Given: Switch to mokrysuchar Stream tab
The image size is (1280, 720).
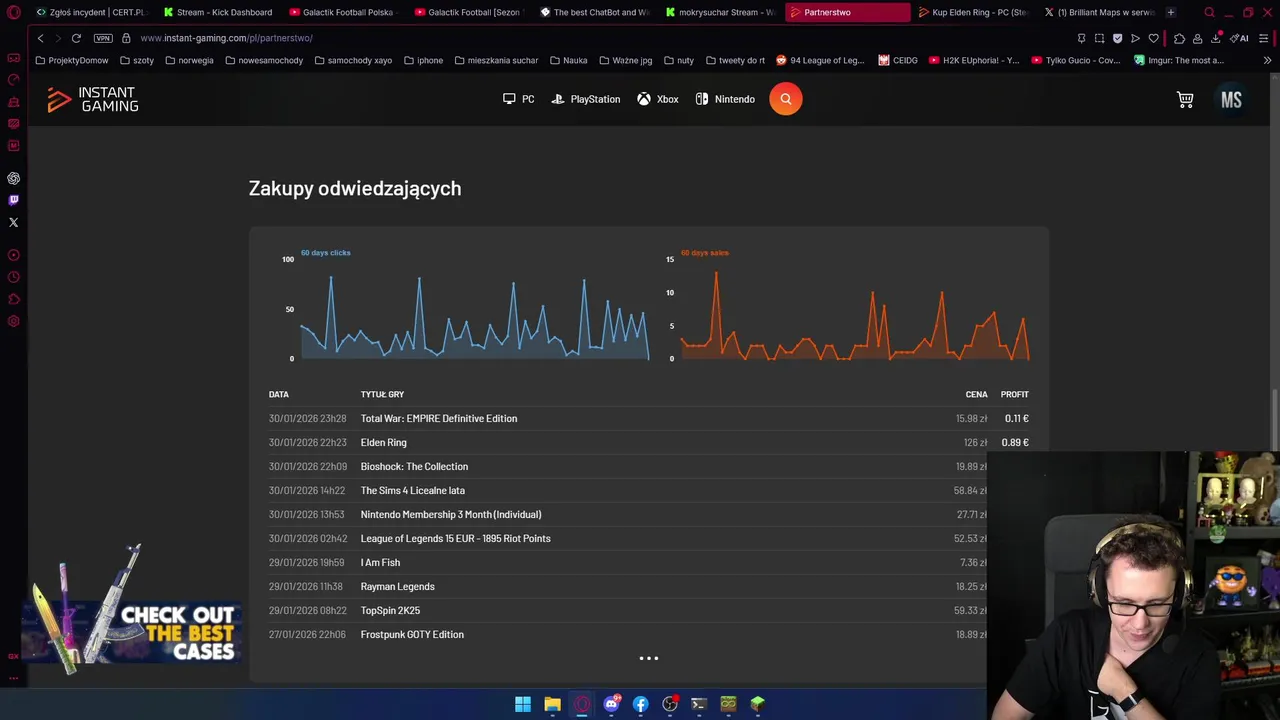Looking at the screenshot, I should point(720,12).
